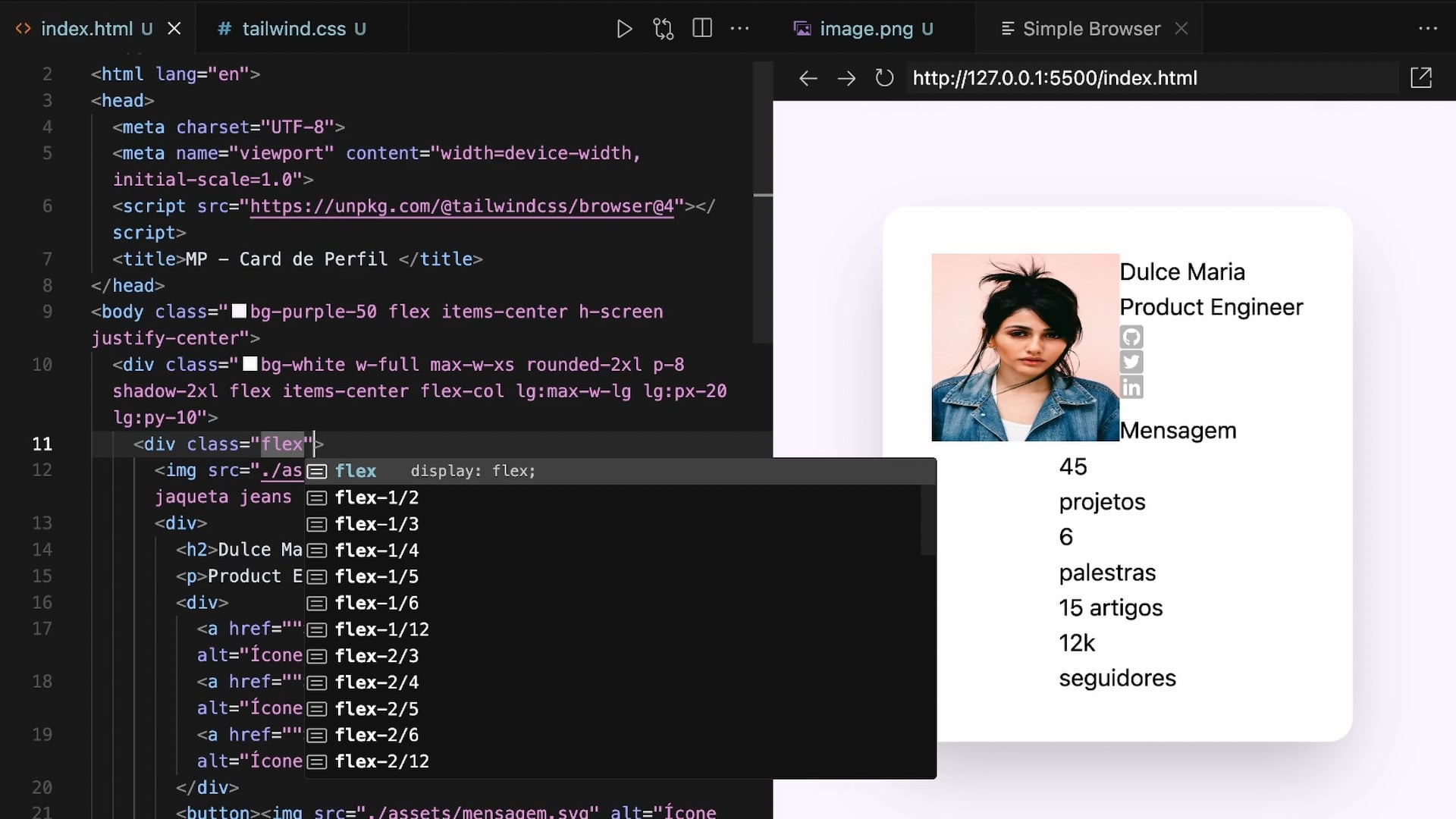Reload the Simple Browser page
1456x819 pixels.
884,78
